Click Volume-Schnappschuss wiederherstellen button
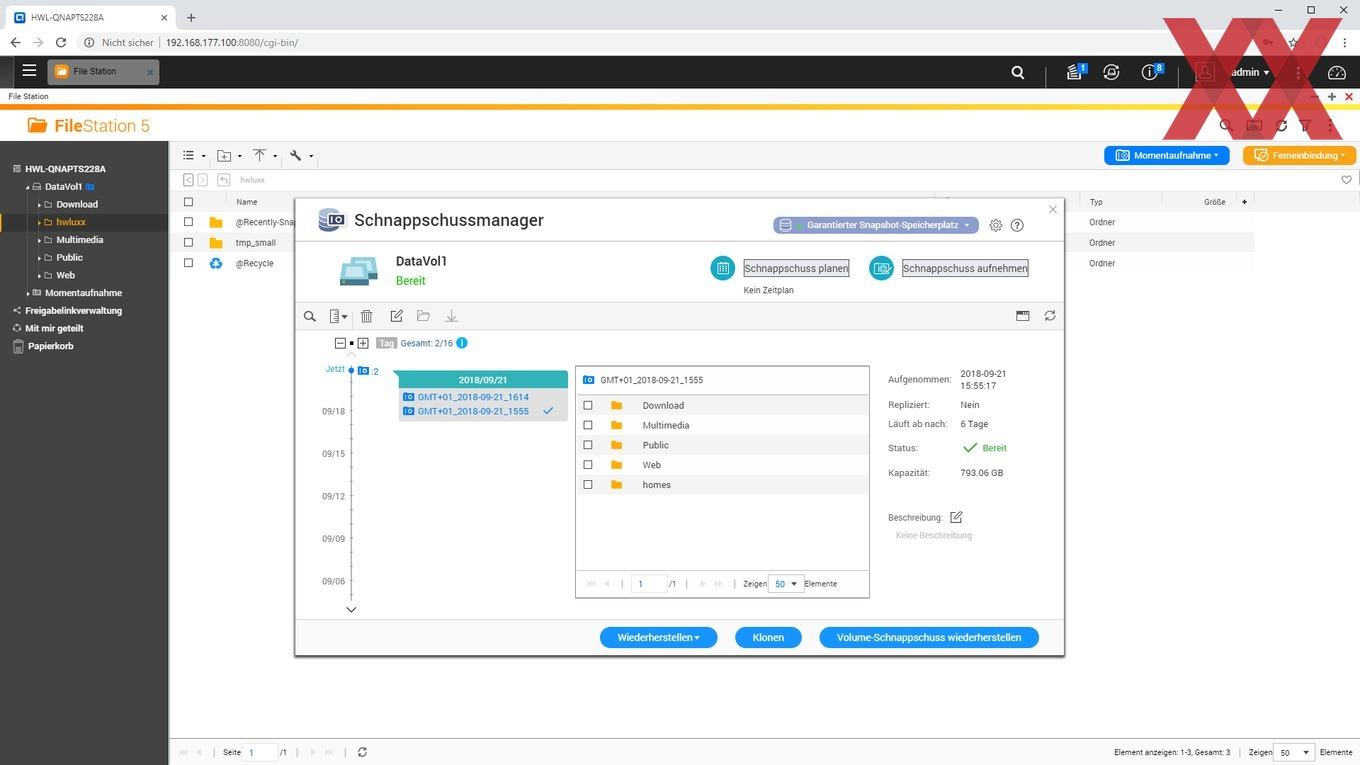 pyautogui.click(x=929, y=637)
